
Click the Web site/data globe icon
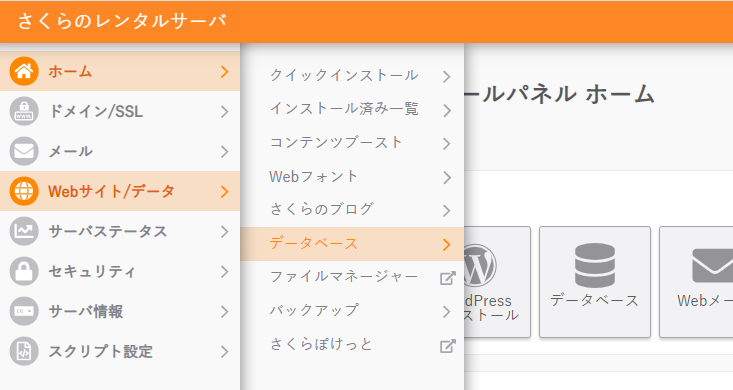coord(24,191)
